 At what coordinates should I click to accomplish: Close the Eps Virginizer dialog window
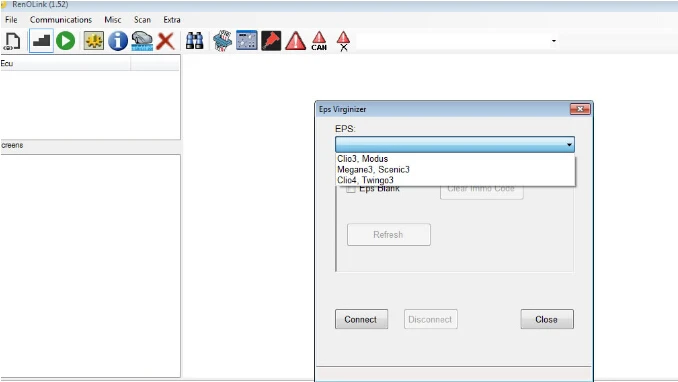click(580, 109)
